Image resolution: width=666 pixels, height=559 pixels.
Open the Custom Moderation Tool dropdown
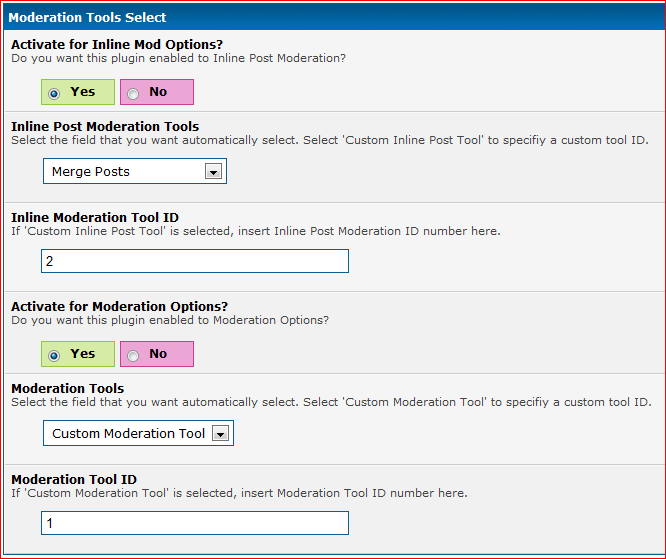(x=128, y=434)
